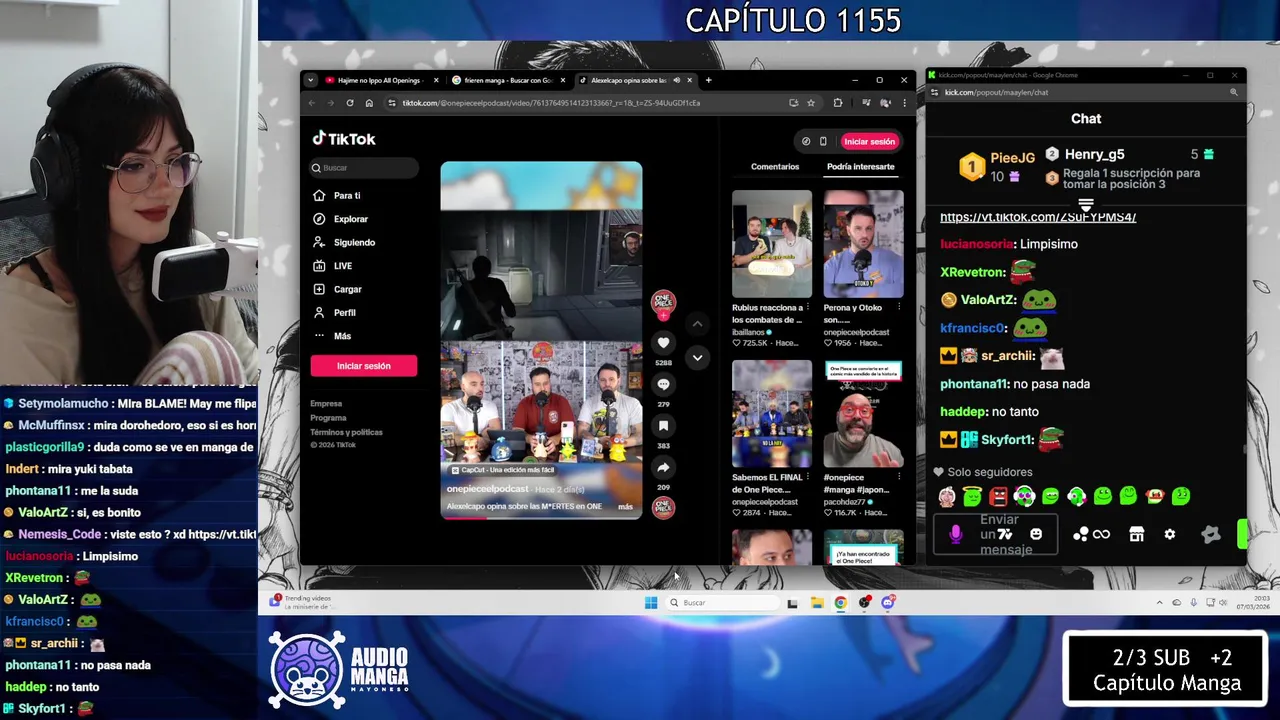The height and width of the screenshot is (720, 1280).
Task: Open Chrome tab search dropdown arrow
Action: coord(310,80)
